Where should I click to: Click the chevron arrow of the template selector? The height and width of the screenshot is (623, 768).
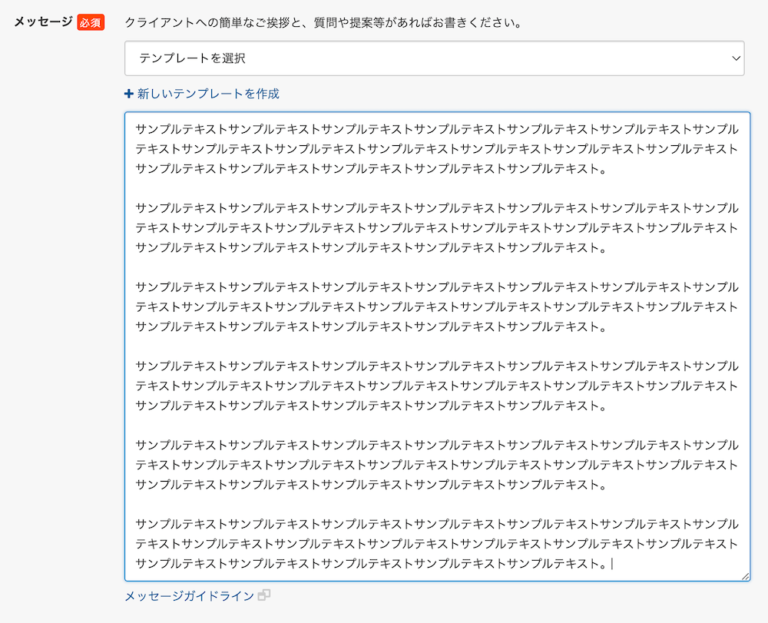(736, 59)
